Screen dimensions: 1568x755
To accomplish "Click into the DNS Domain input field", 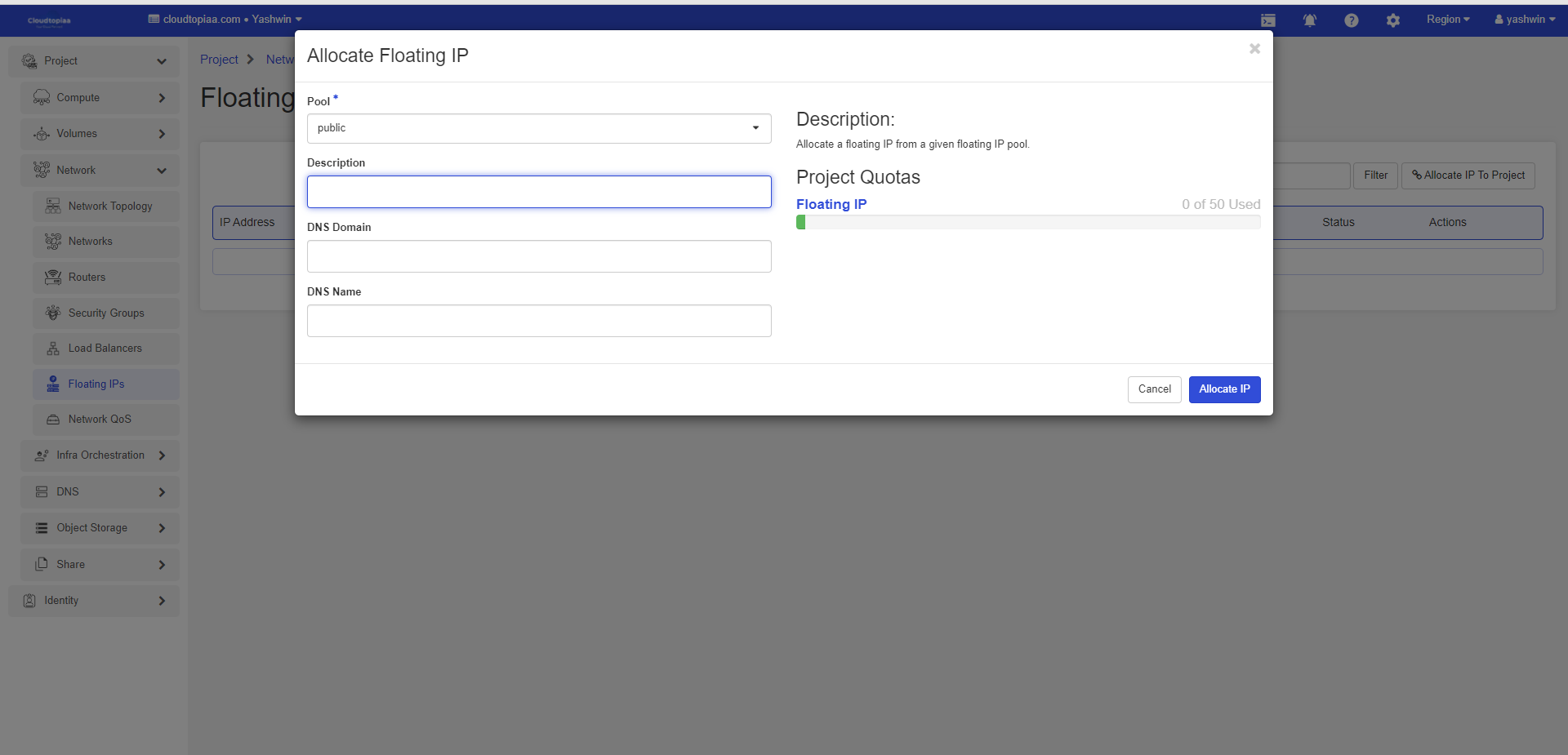I will click(x=538, y=256).
